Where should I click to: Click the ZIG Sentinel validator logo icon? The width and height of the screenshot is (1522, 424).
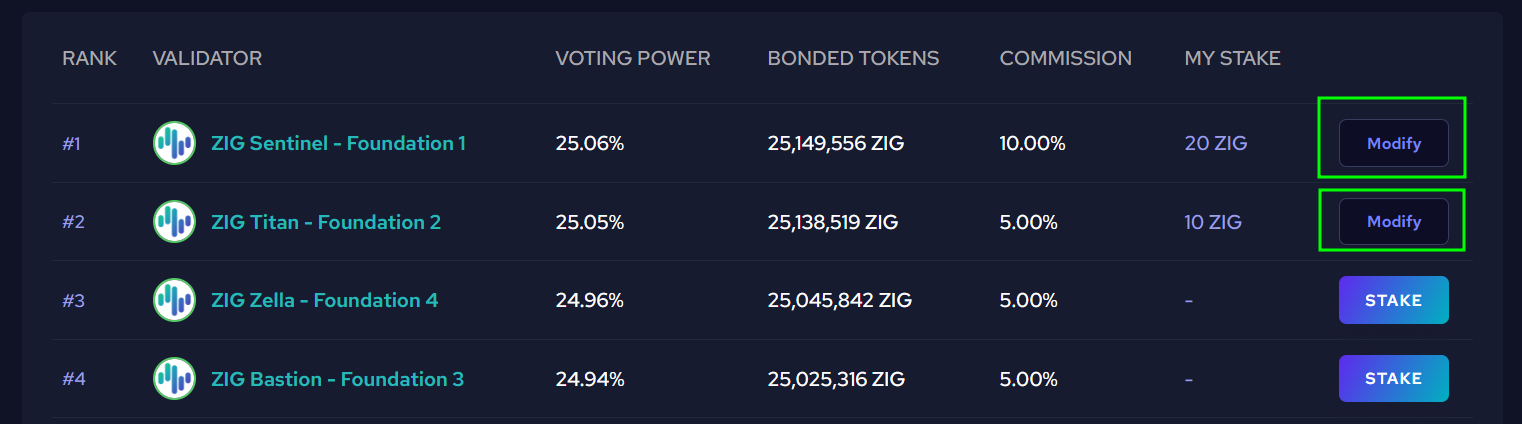click(x=174, y=143)
